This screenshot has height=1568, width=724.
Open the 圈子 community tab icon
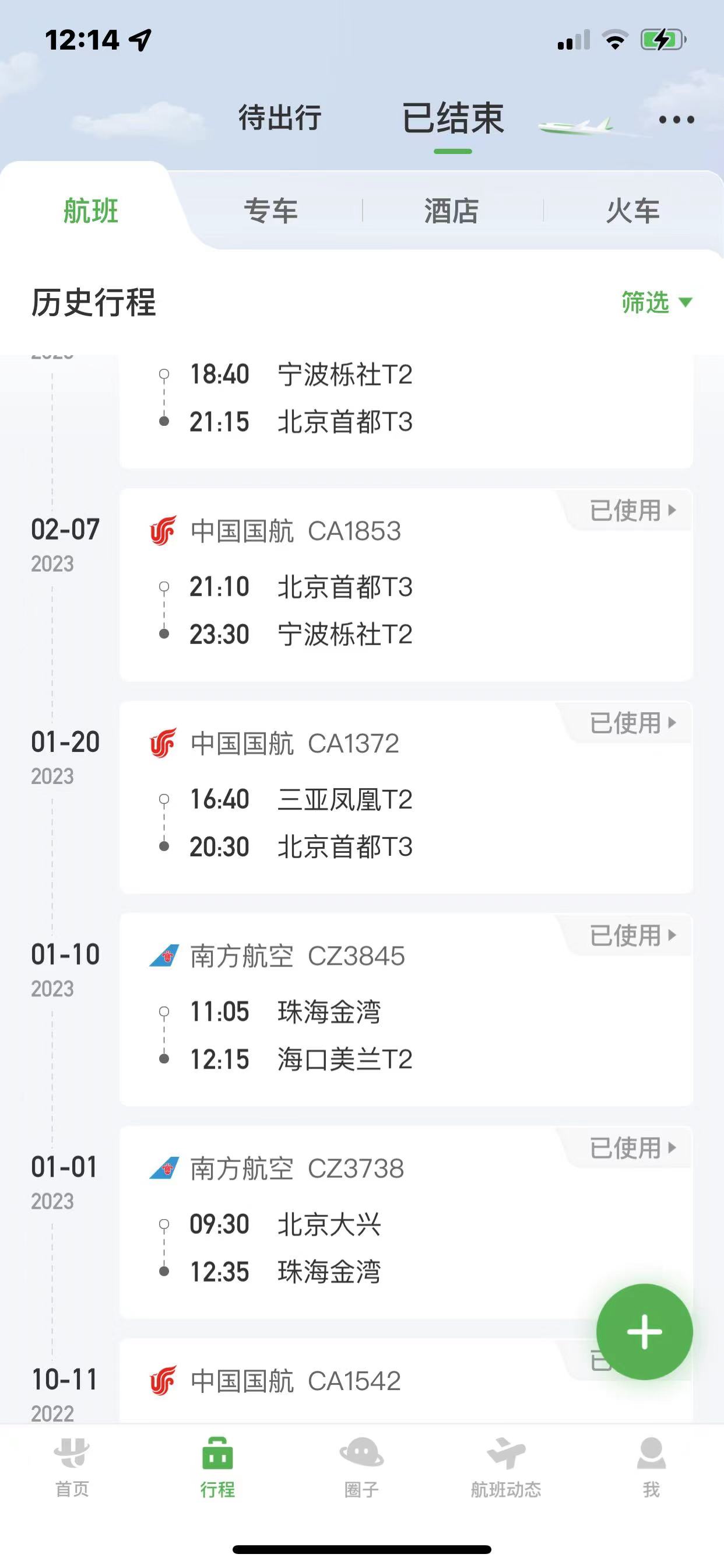click(x=361, y=1455)
